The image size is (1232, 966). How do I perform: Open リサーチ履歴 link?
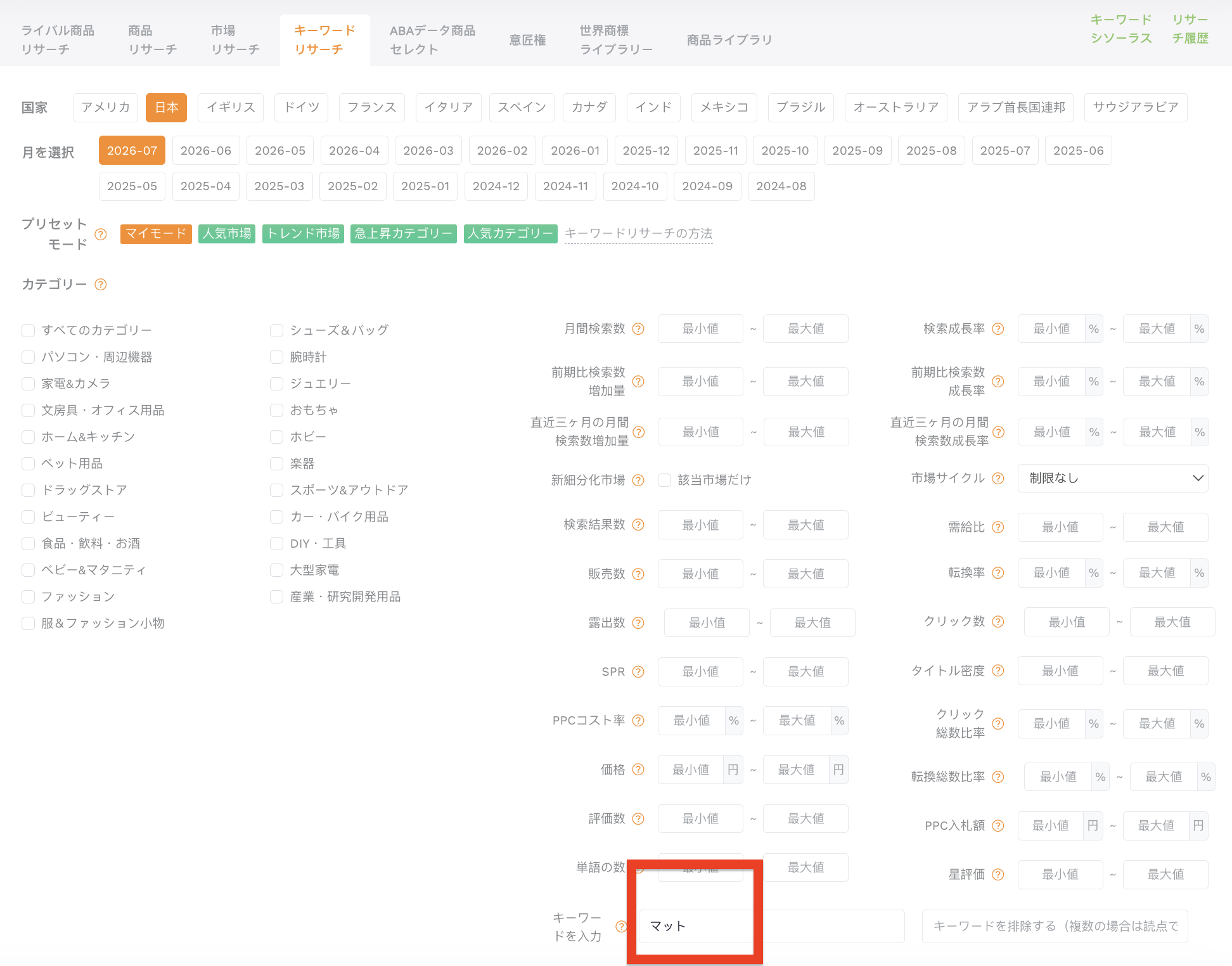point(1190,29)
